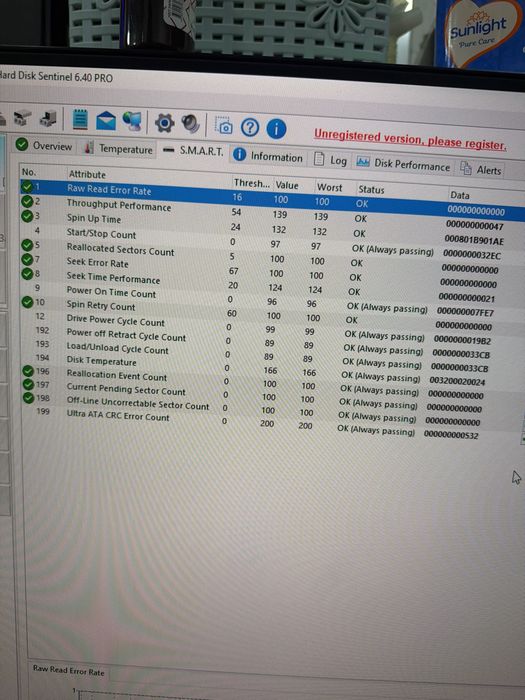Sort by the No. column header
The width and height of the screenshot is (525, 700).
point(29,172)
